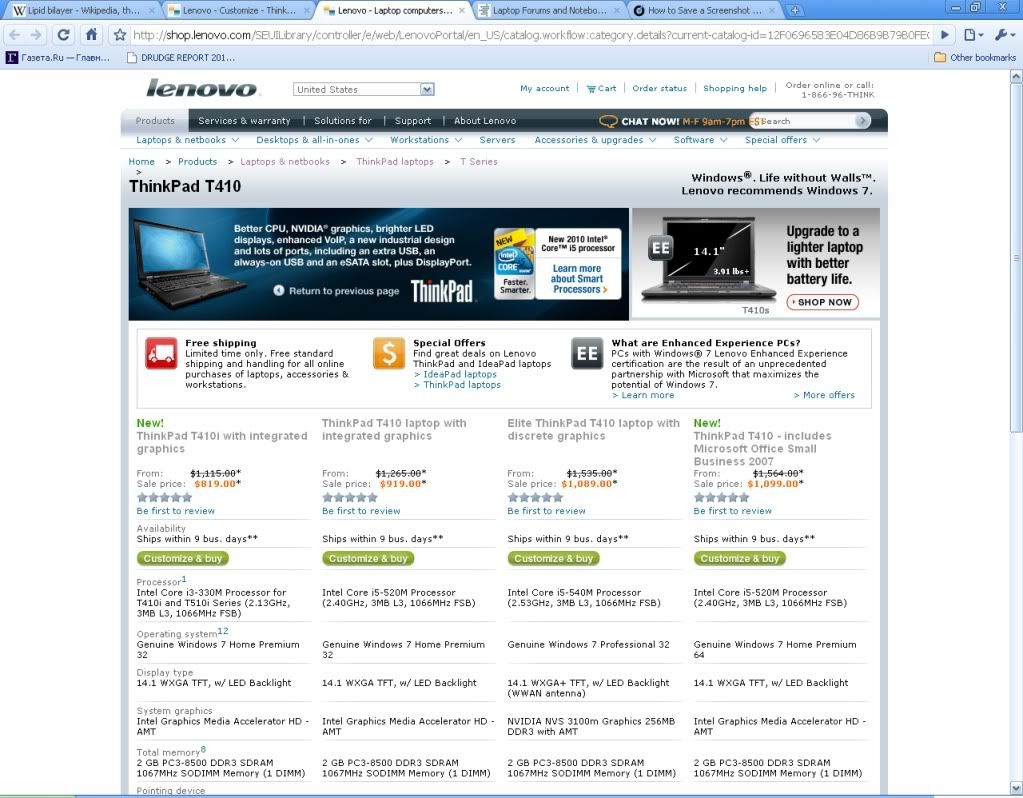The width and height of the screenshot is (1023, 798).
Task: Click the Return to previous page arrow
Action: [279, 290]
